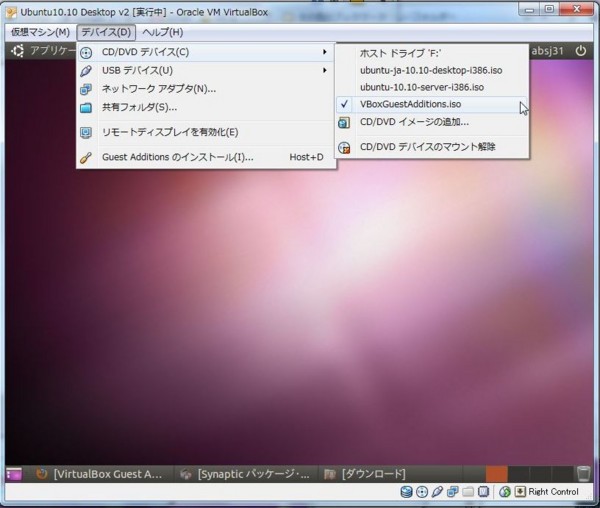The height and width of the screenshot is (508, 600).
Task: Expand the USB device submenu arrow
Action: [325, 70]
